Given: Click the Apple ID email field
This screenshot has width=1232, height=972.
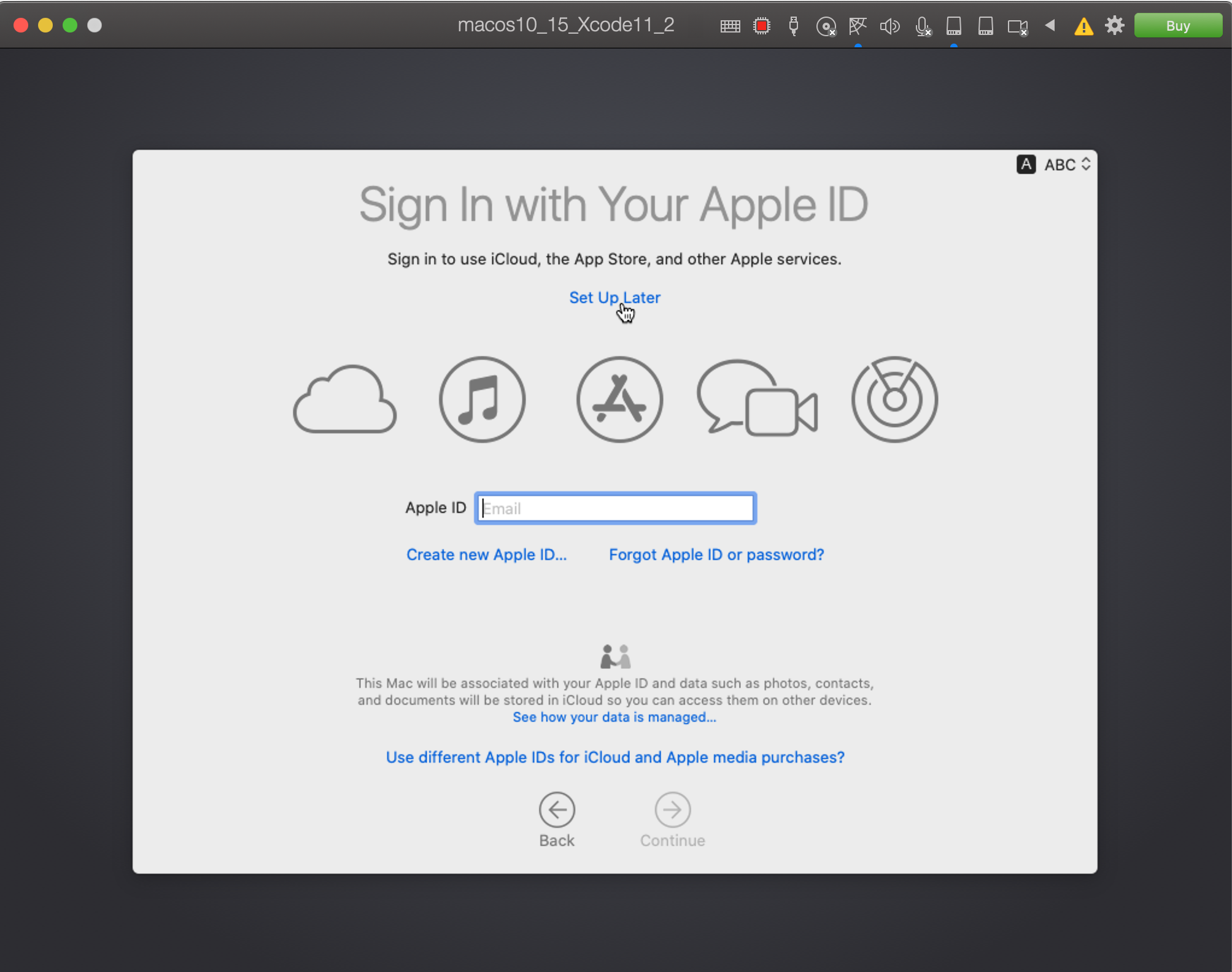Looking at the screenshot, I should 615,508.
